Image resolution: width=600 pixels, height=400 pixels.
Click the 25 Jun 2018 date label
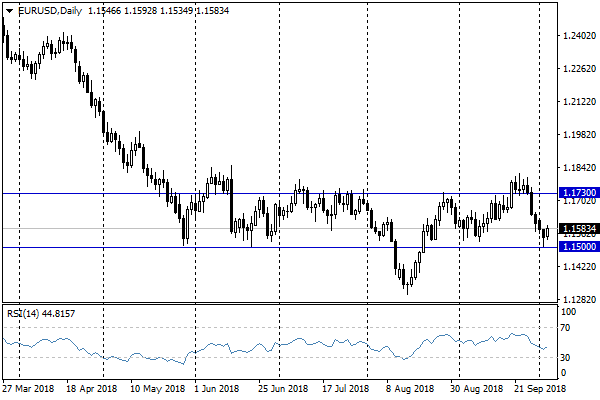281,387
